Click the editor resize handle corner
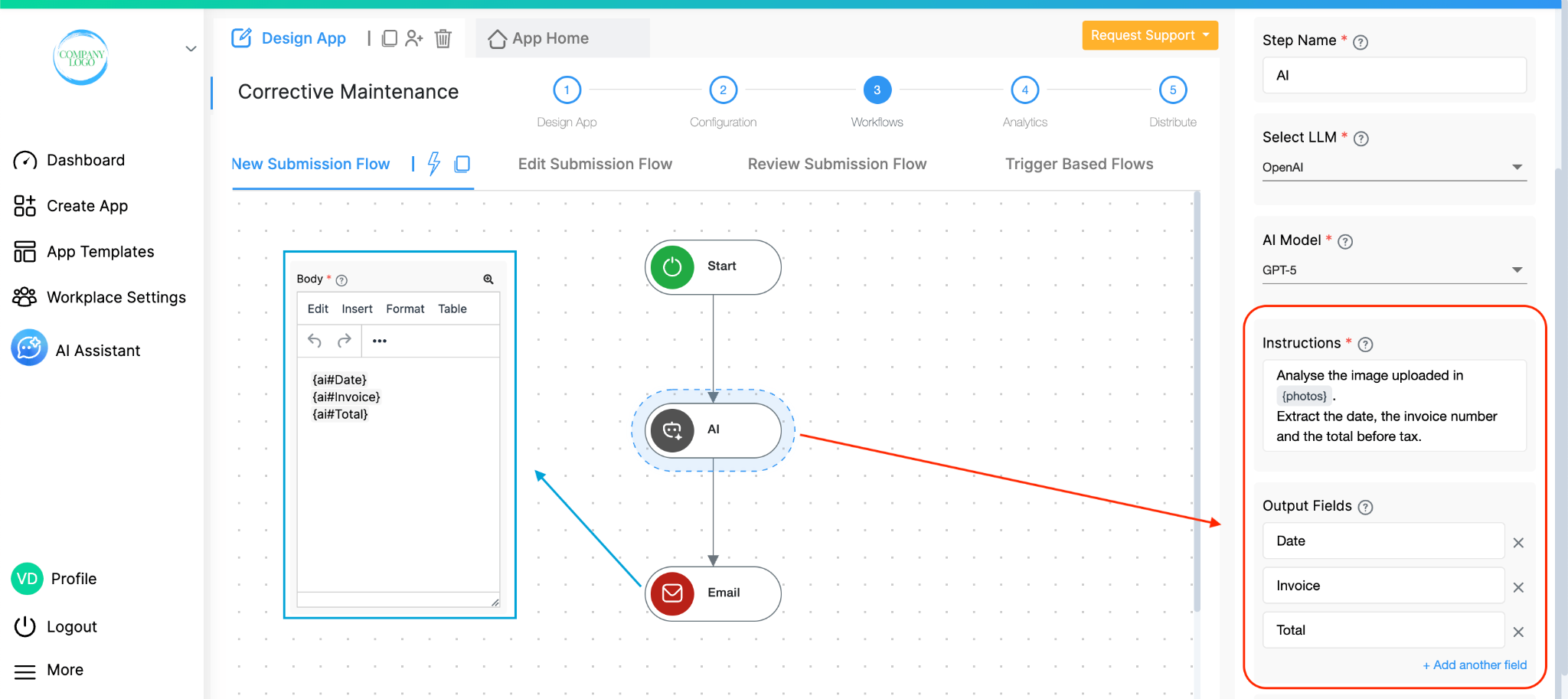The height and width of the screenshot is (699, 1568). (495, 603)
